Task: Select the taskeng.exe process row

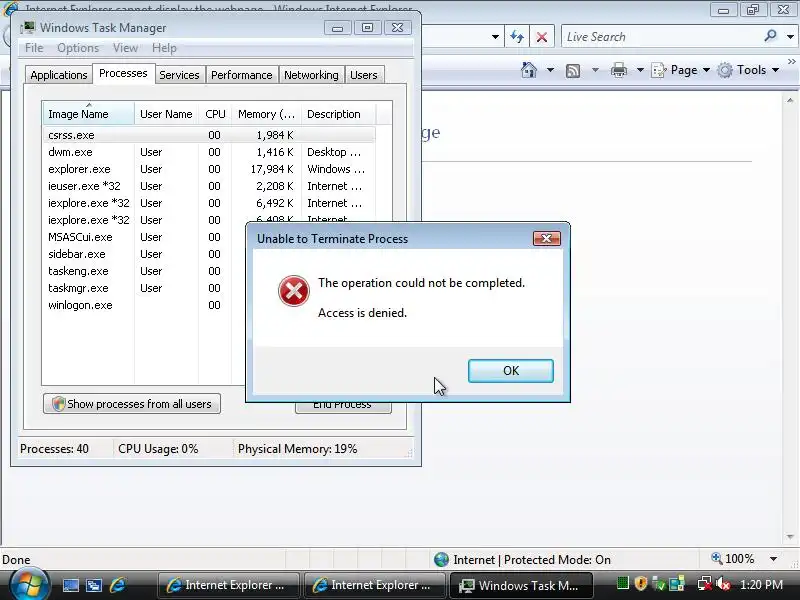Action: [144, 271]
